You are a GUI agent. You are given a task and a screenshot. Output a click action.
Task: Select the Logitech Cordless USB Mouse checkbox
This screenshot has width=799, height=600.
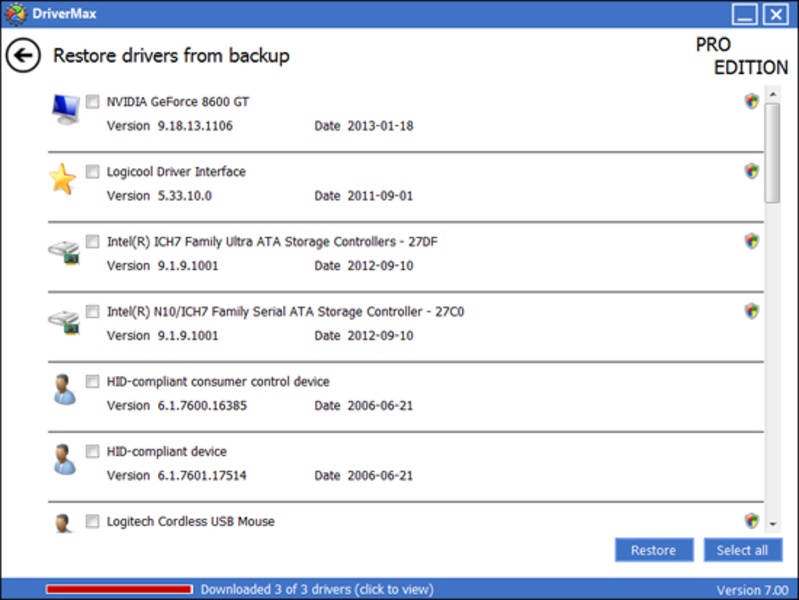(x=93, y=521)
